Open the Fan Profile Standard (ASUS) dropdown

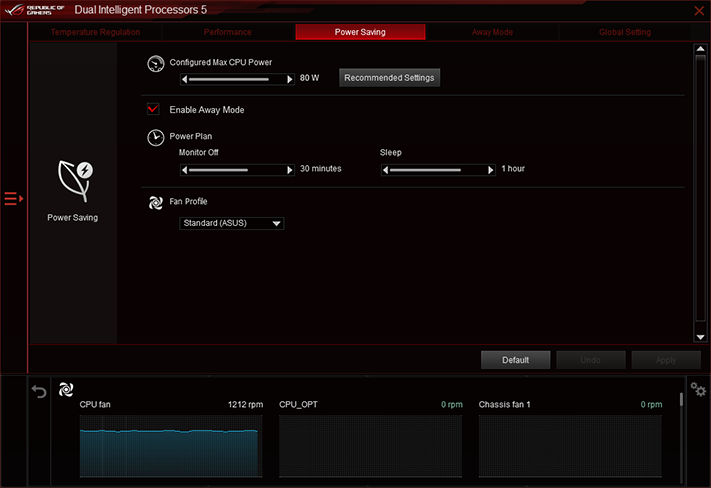point(232,223)
